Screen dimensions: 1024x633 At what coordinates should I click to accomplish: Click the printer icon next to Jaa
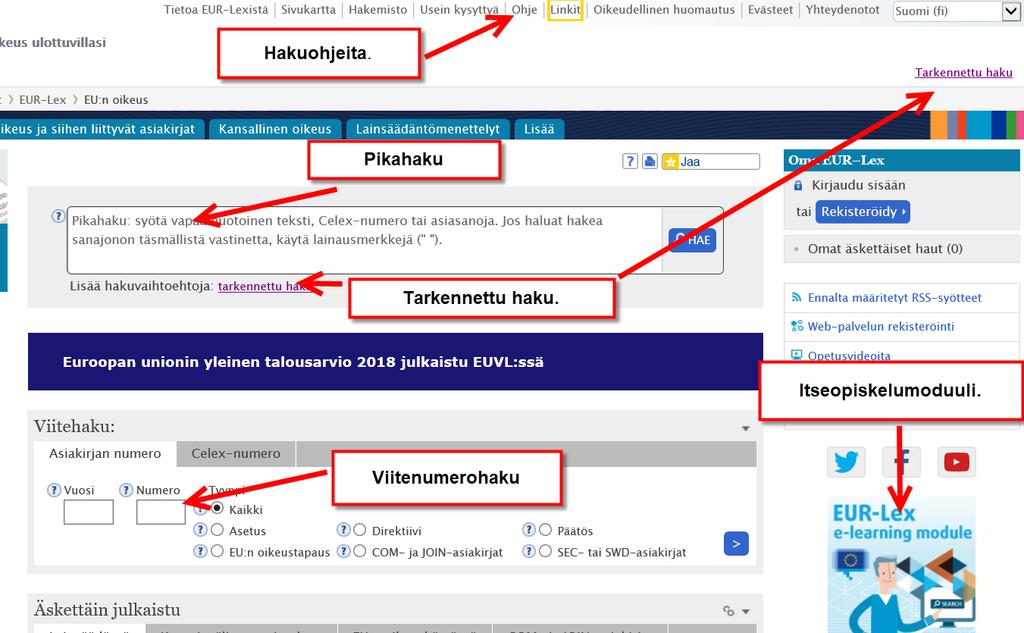pyautogui.click(x=650, y=161)
